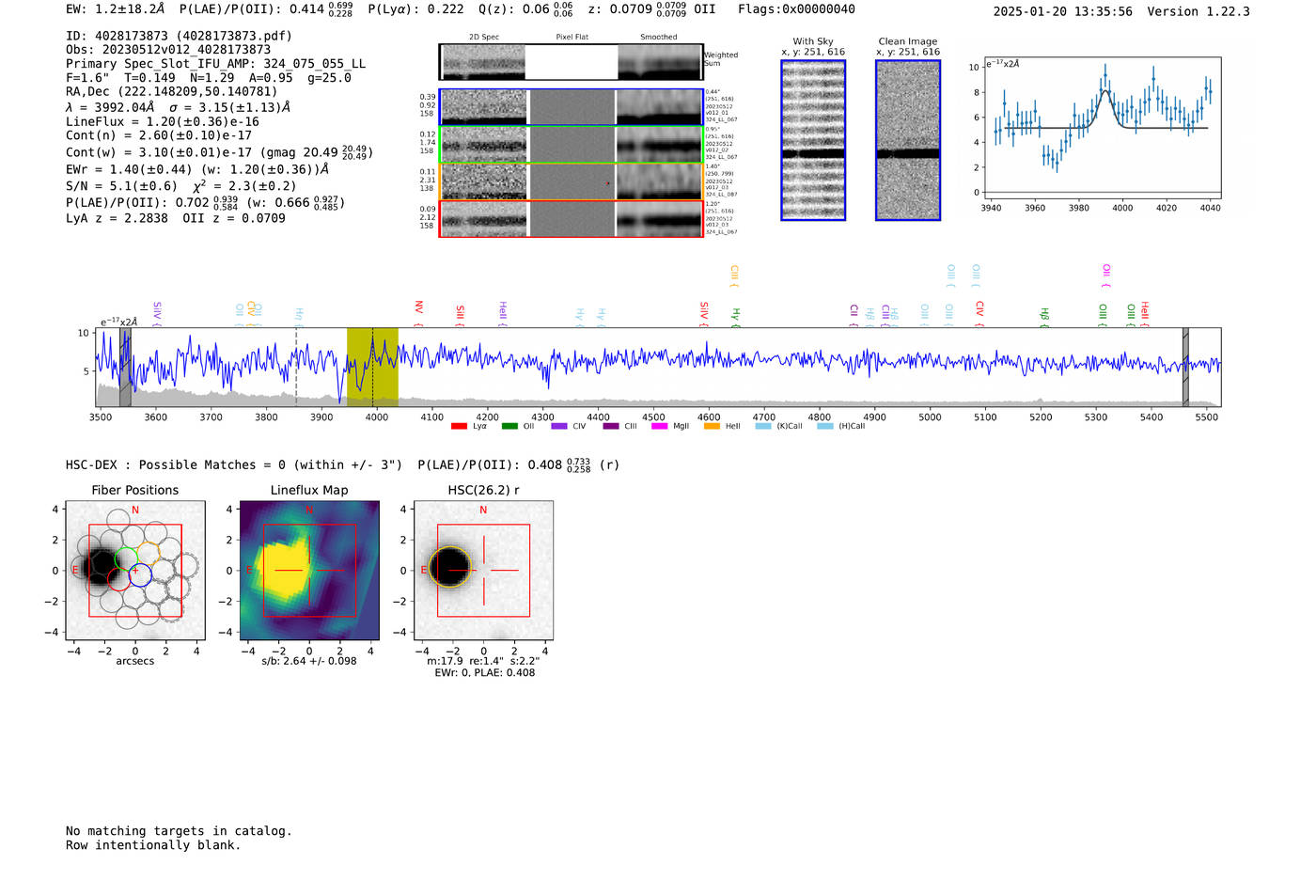This screenshot has height=896, width=1316.
Task: Click the EWr: 0. PLAE: 0.408 caption
Action: point(485,673)
